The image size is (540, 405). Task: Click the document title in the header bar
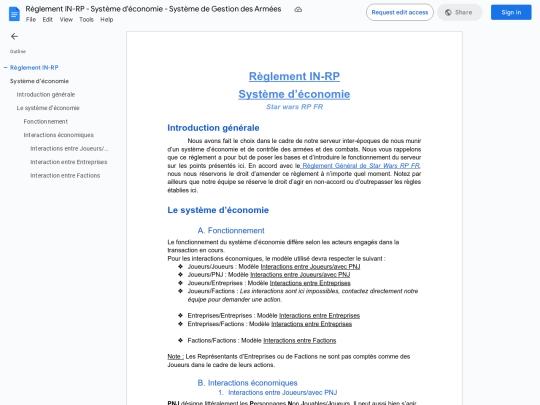153,9
